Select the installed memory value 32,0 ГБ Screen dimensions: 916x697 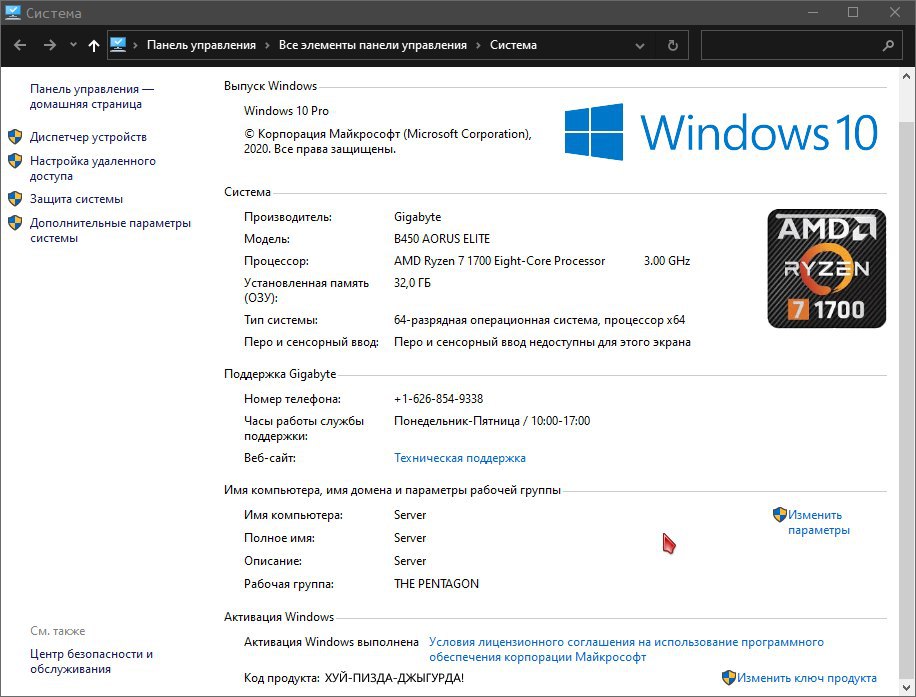click(x=412, y=283)
